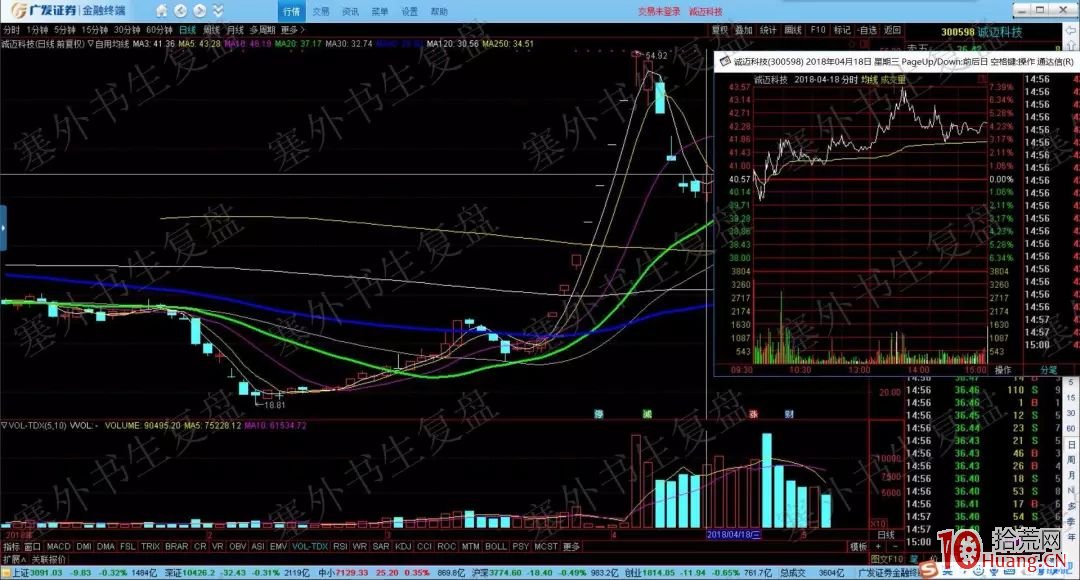
Task: Switch chart to 分时 period
Action: pyautogui.click(x=11, y=30)
